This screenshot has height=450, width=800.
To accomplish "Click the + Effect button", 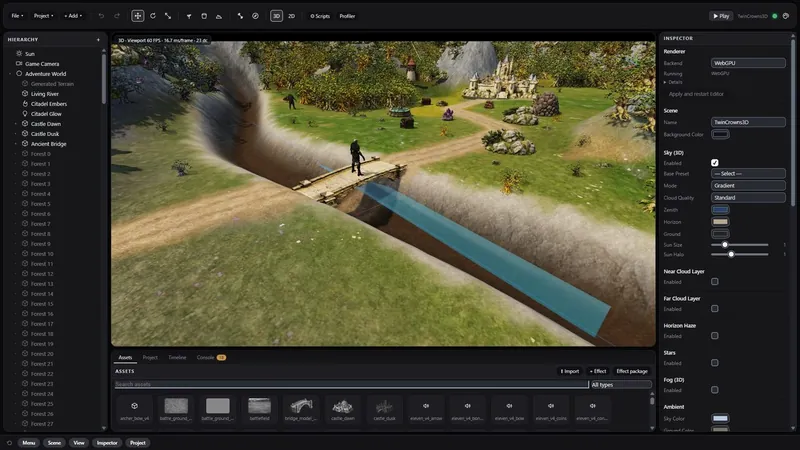I will [x=598, y=371].
